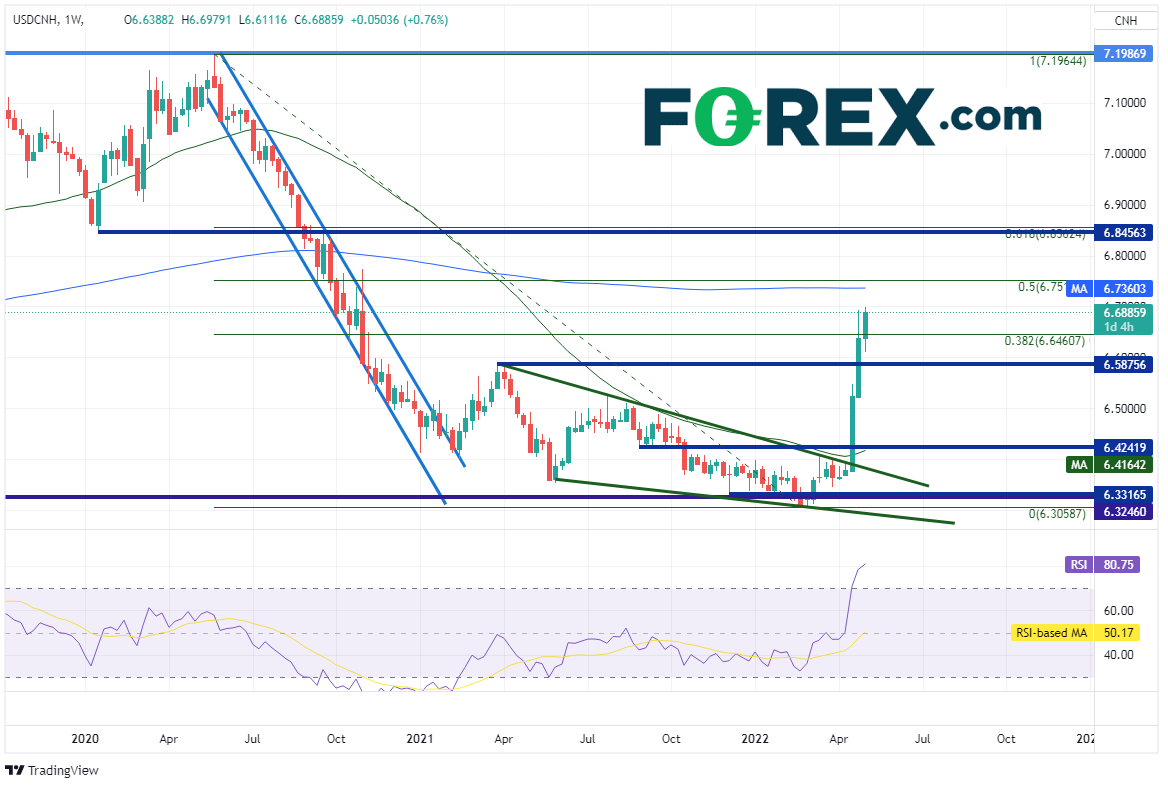Open the CNH currency selector
This screenshot has width=1168, height=788.
(1125, 20)
